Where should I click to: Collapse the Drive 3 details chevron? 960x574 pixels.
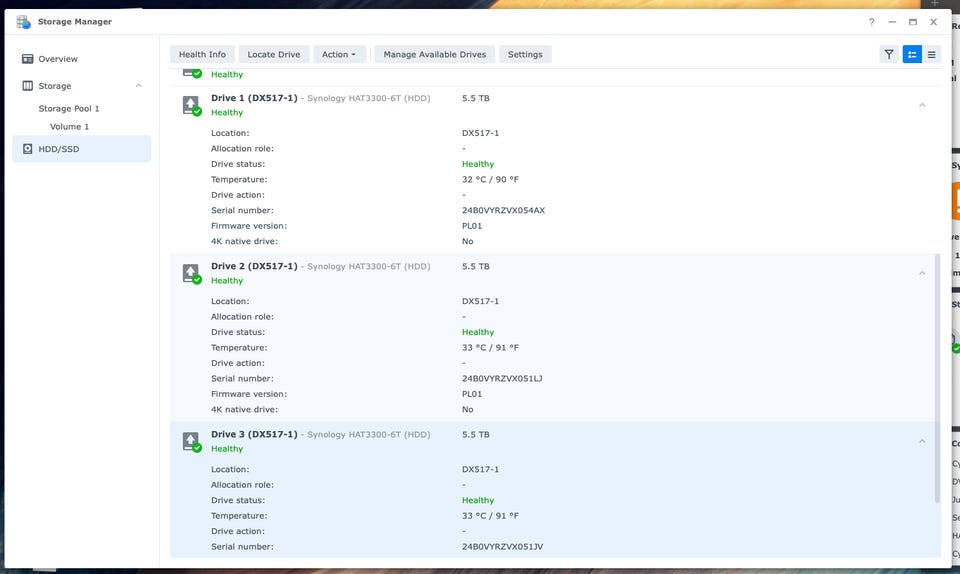coord(922,441)
